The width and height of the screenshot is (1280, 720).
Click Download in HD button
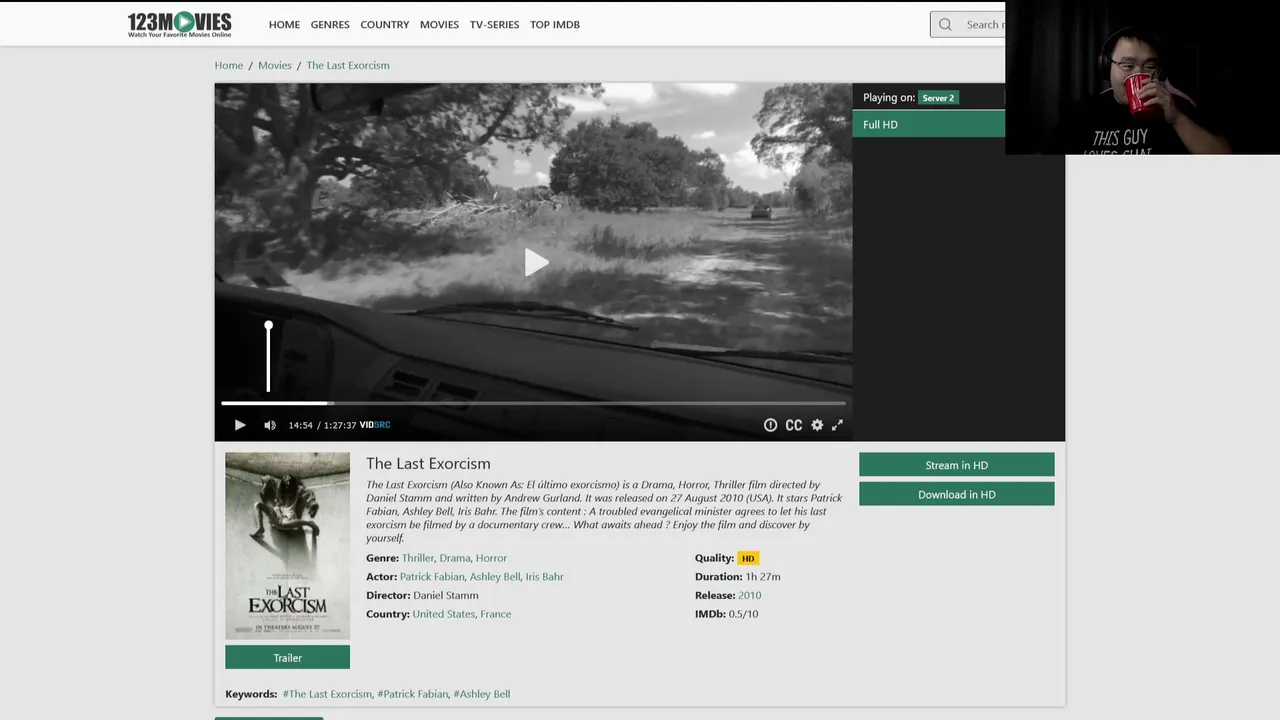[x=956, y=494]
